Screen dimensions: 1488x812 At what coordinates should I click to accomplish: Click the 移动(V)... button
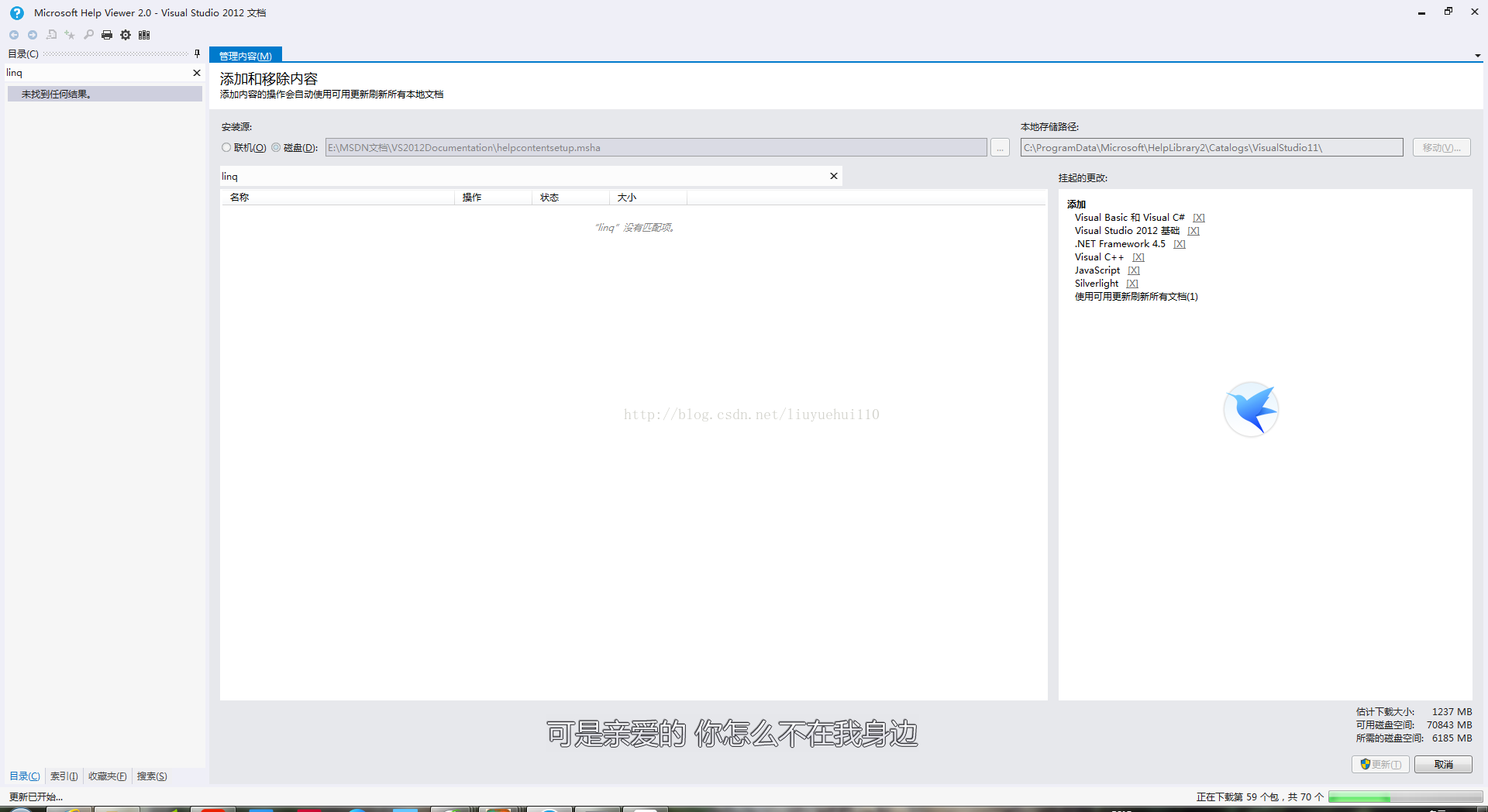[x=1441, y=147]
